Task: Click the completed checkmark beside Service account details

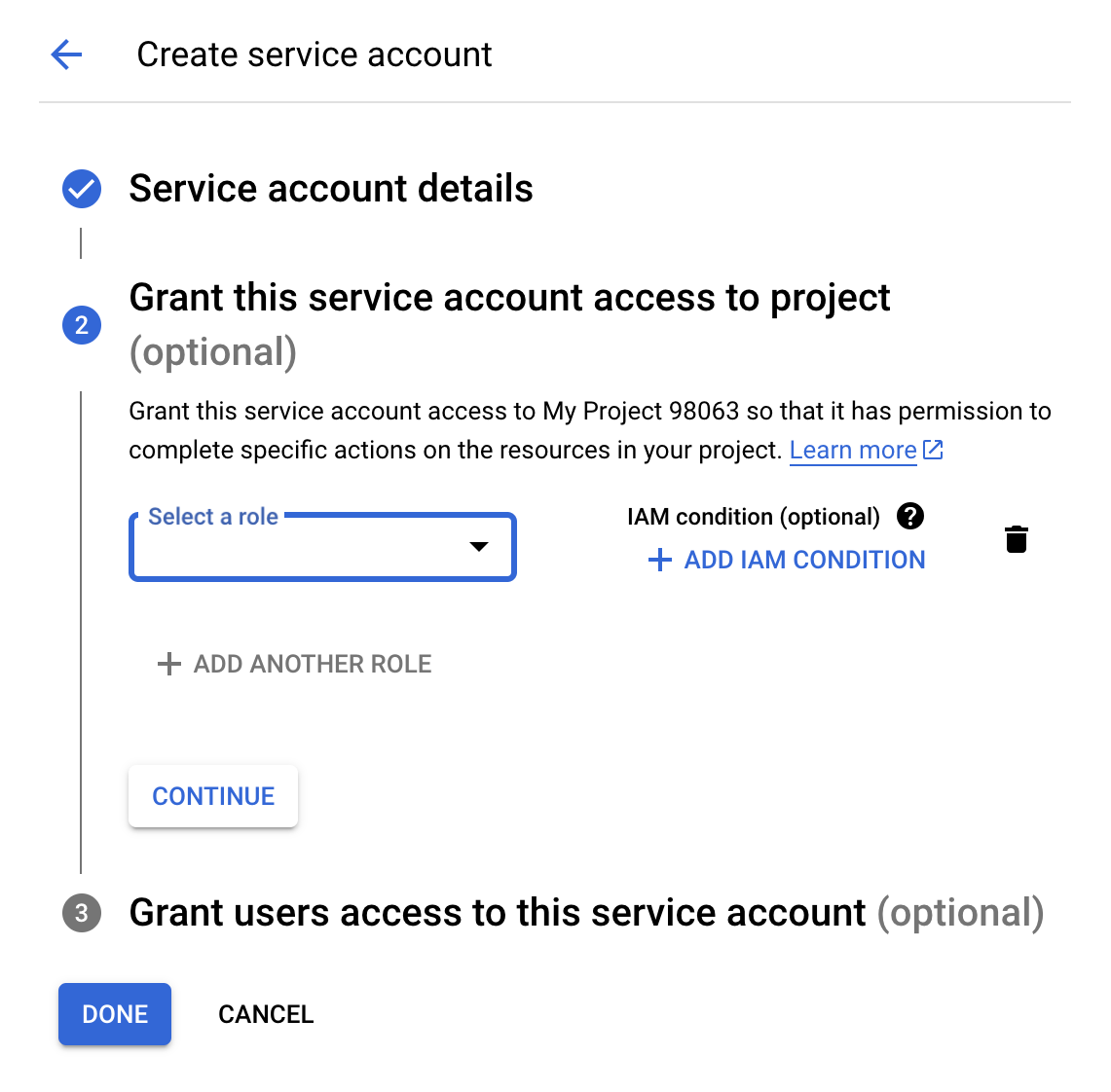Action: [81, 189]
